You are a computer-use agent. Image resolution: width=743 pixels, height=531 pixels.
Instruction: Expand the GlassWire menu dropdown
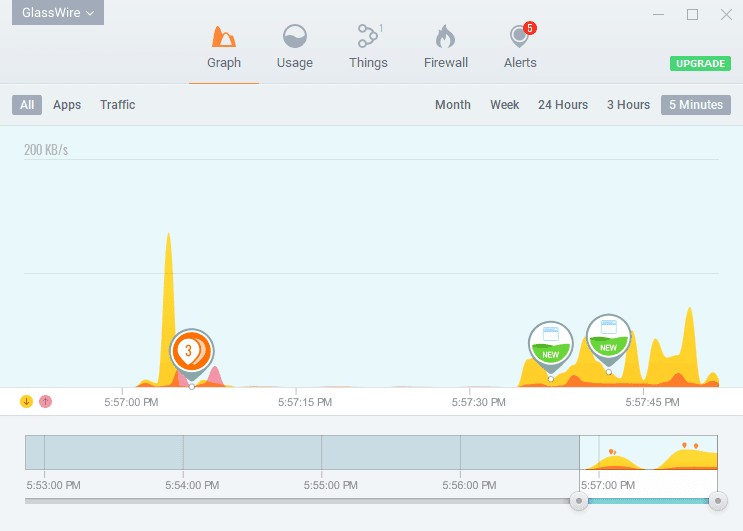click(x=58, y=13)
